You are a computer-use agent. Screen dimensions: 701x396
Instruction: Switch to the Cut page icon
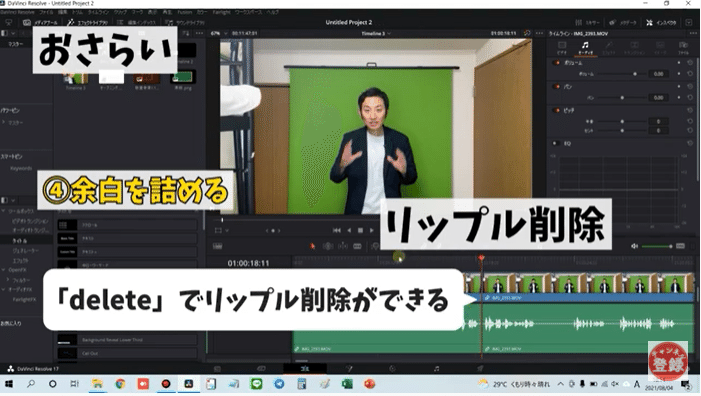coord(261,369)
